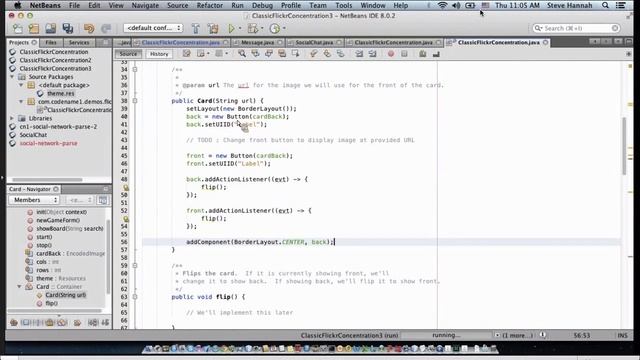The image size is (640, 360).
Task: Collapse the code fold at line 38
Action: coord(135,100)
